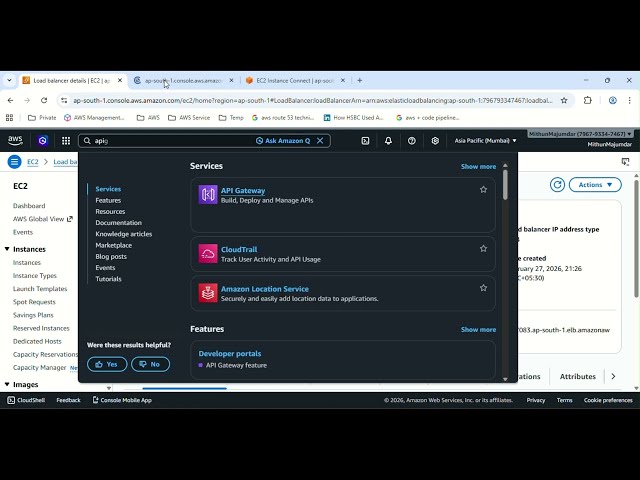Open the browser apps grid in bookmarks bar

pyautogui.click(x=9, y=118)
